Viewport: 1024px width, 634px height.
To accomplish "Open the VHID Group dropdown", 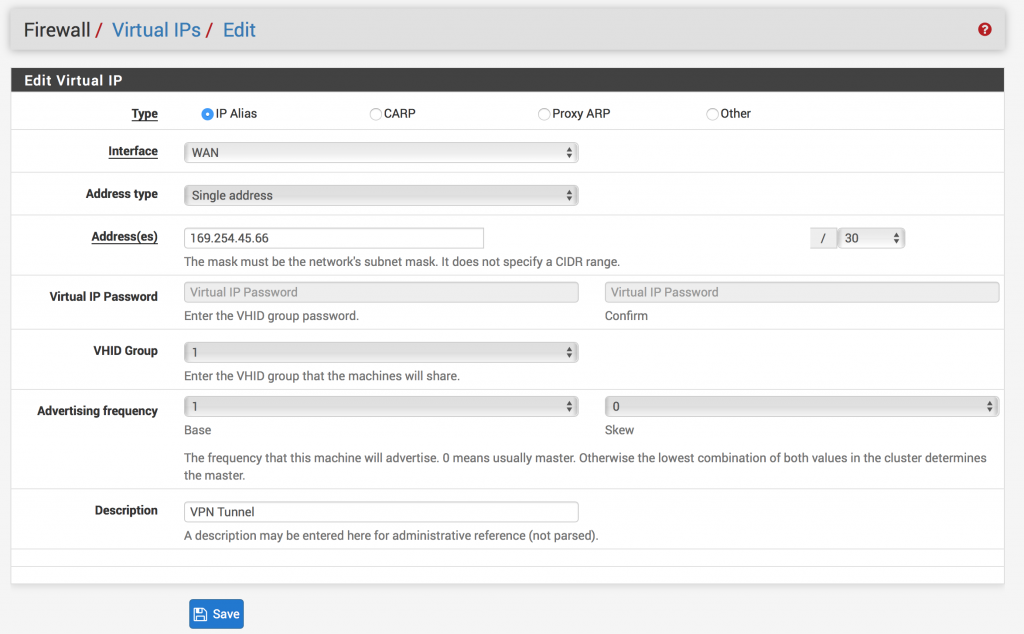I will pyautogui.click(x=381, y=352).
